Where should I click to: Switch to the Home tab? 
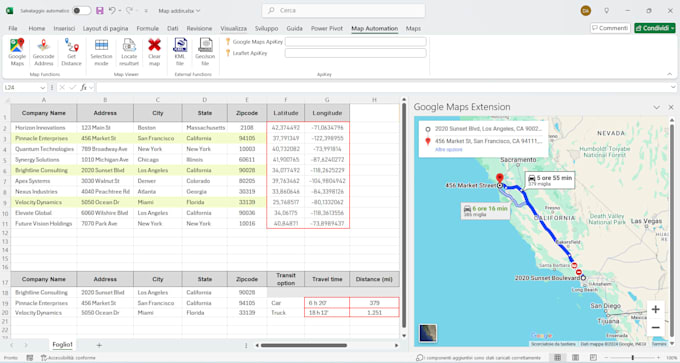37,28
